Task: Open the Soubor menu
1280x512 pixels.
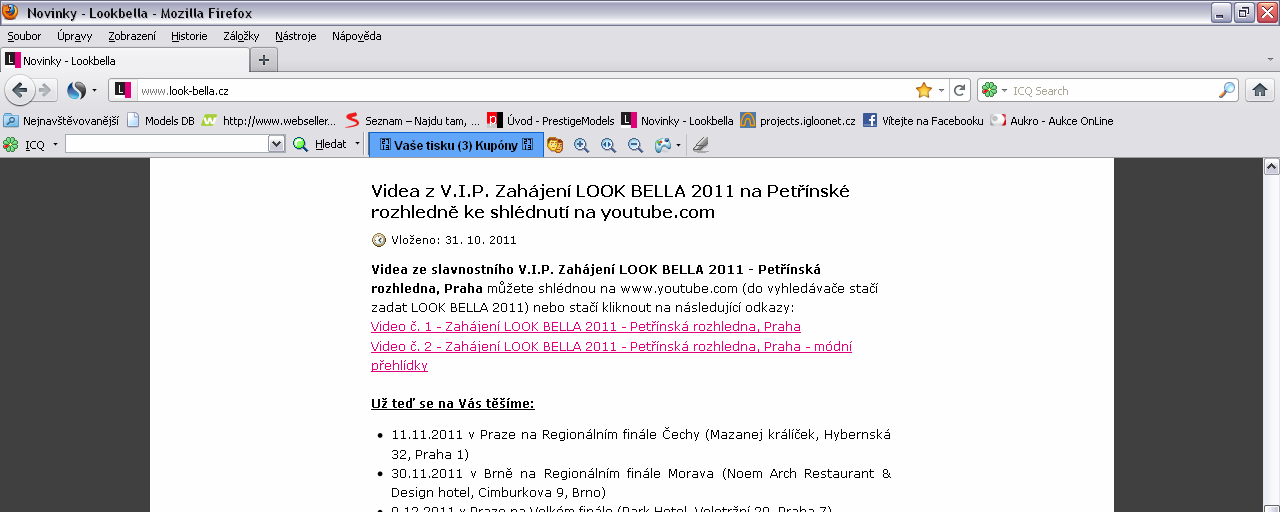Action: pos(24,36)
